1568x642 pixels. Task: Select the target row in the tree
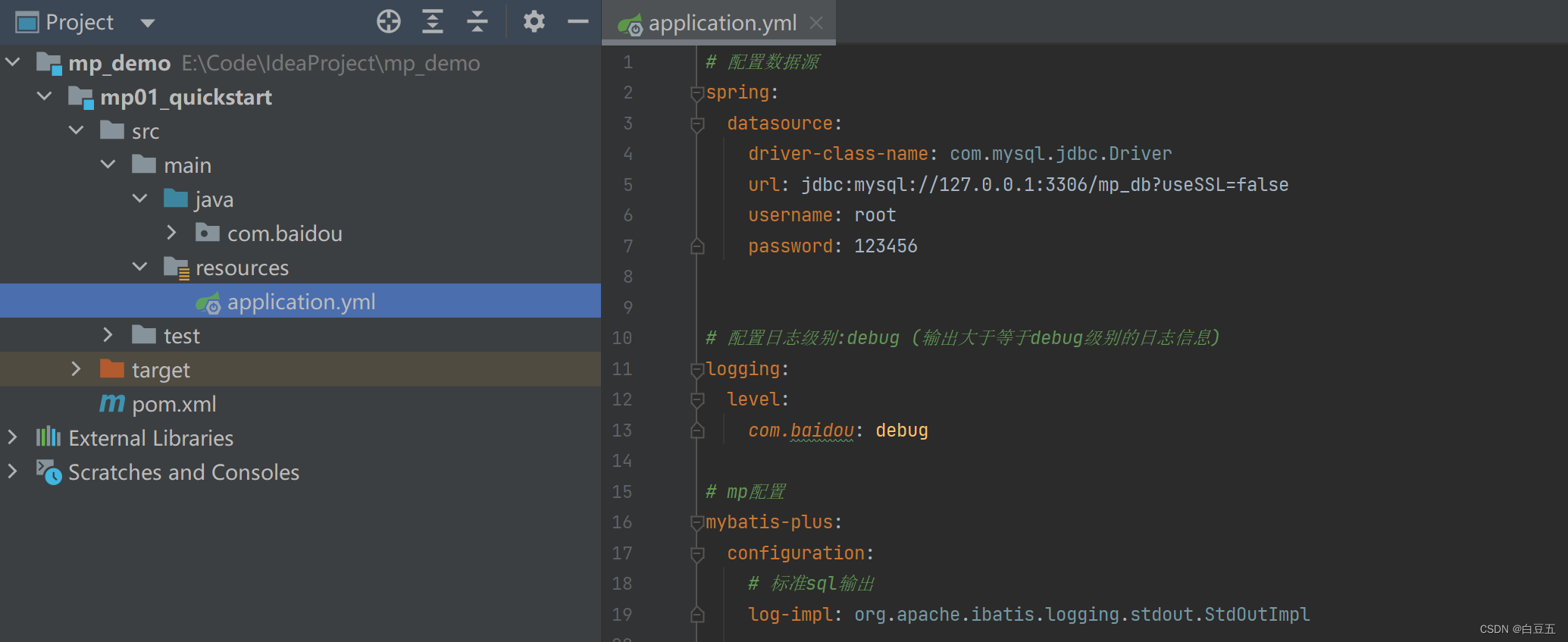coord(300,369)
